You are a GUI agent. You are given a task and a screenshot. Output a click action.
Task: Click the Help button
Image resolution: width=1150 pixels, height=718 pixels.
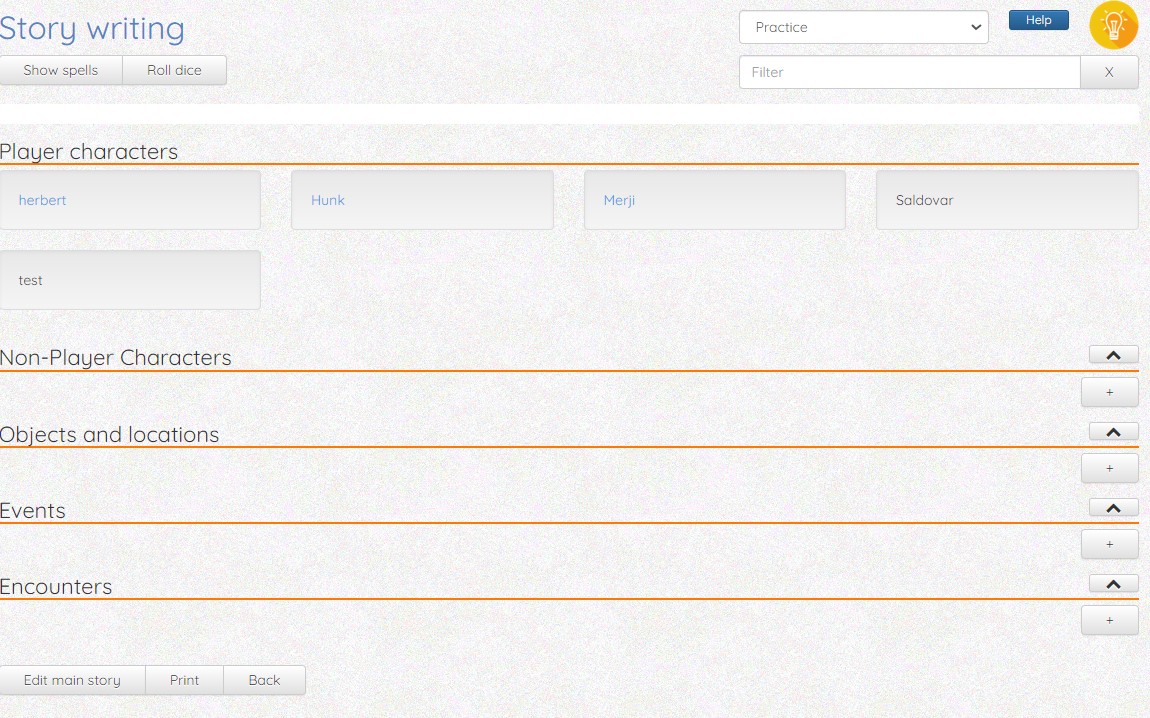[x=1038, y=20]
